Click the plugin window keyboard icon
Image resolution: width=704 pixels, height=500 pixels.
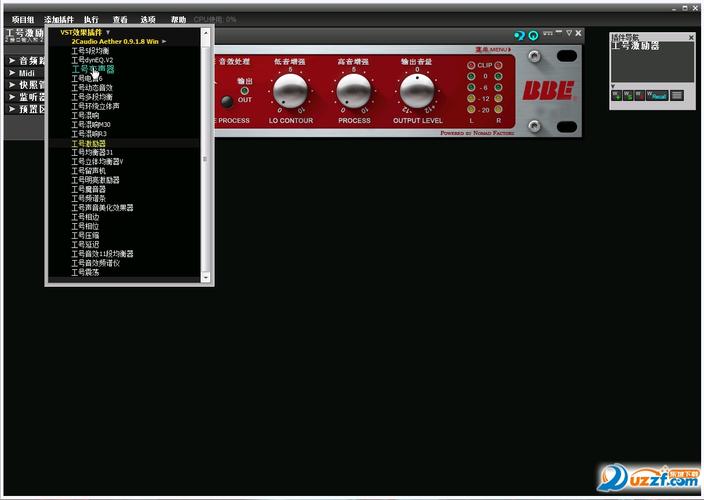click(548, 33)
